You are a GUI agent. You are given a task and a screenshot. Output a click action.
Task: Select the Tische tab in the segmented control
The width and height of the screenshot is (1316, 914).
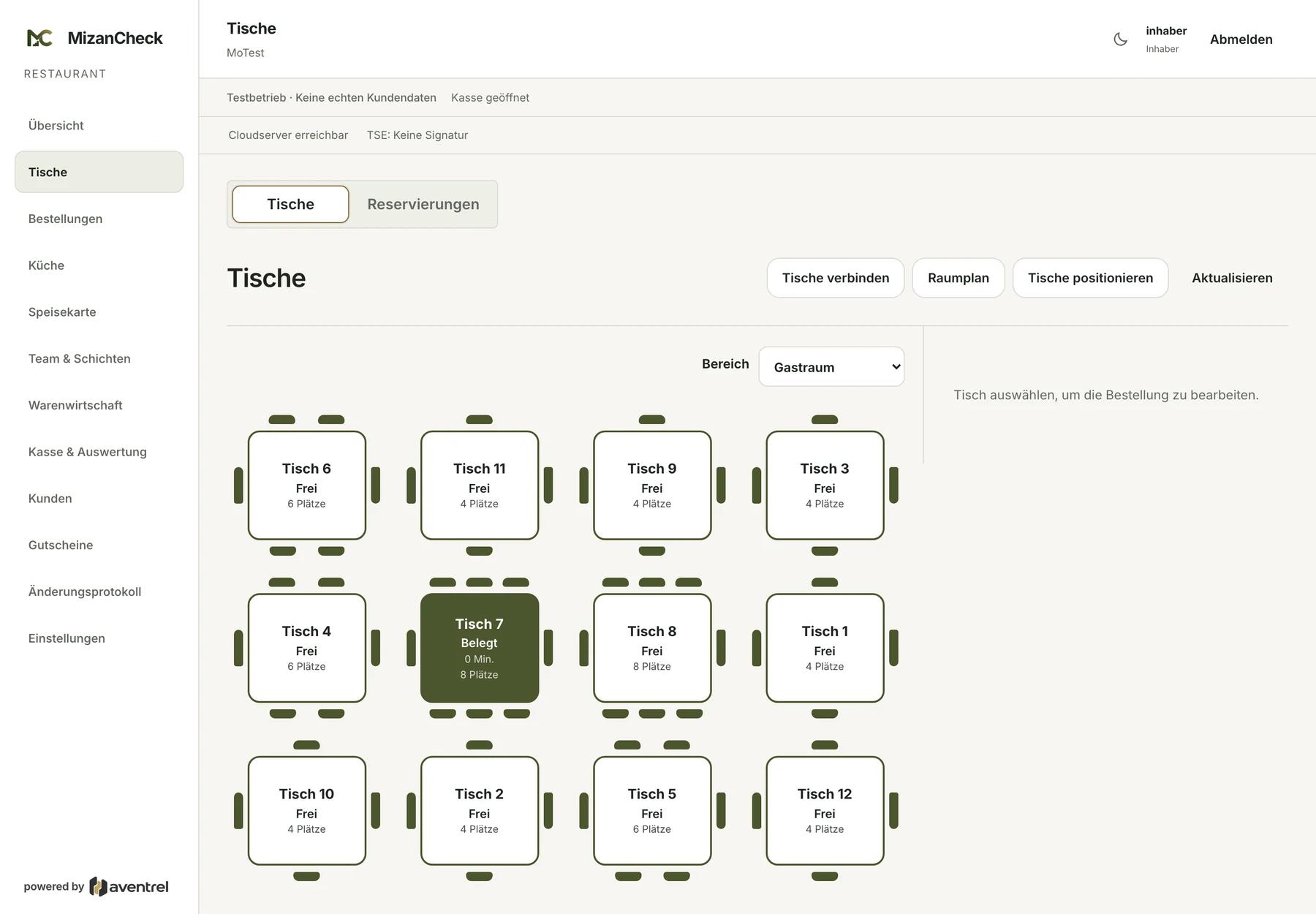[x=290, y=205]
